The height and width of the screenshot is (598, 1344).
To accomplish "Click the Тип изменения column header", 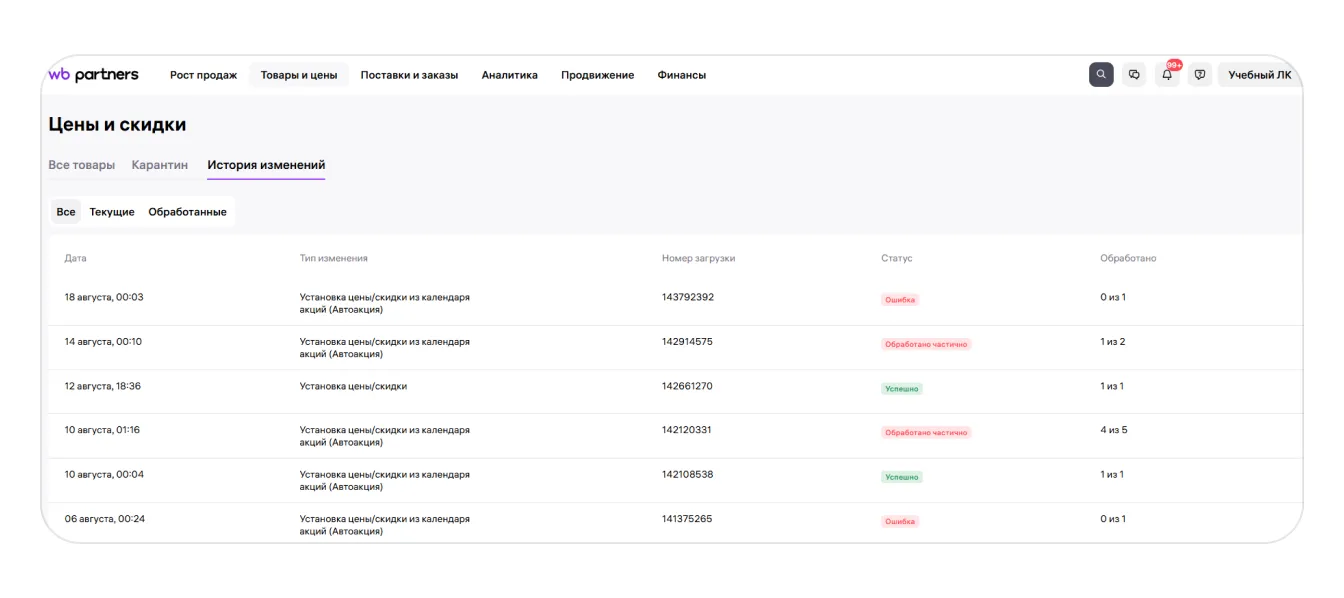I will tap(334, 258).
